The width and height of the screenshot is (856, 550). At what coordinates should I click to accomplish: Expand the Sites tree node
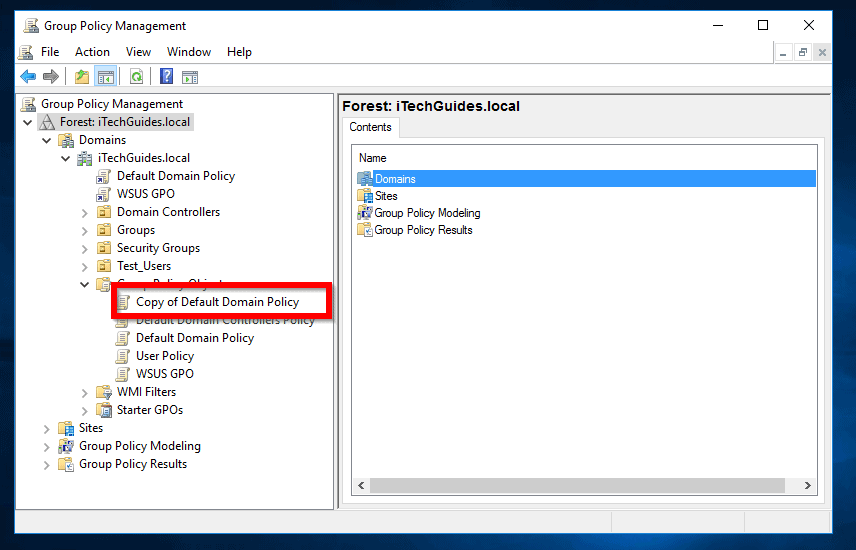[x=47, y=429]
